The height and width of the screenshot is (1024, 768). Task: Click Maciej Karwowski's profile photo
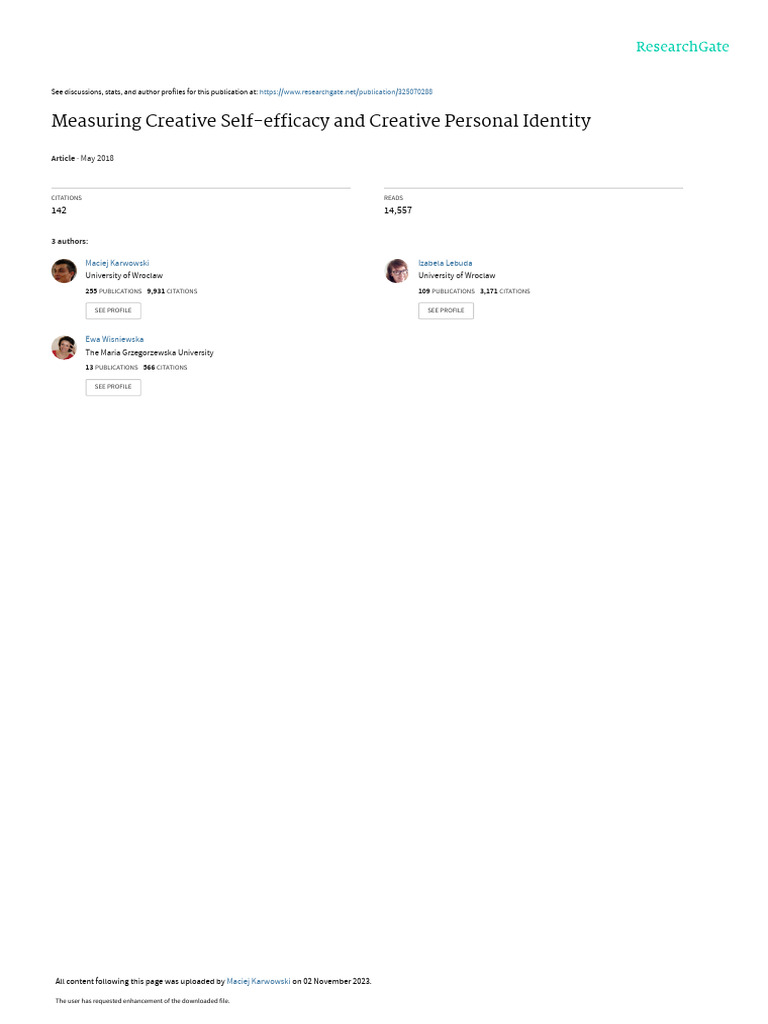tap(64, 270)
